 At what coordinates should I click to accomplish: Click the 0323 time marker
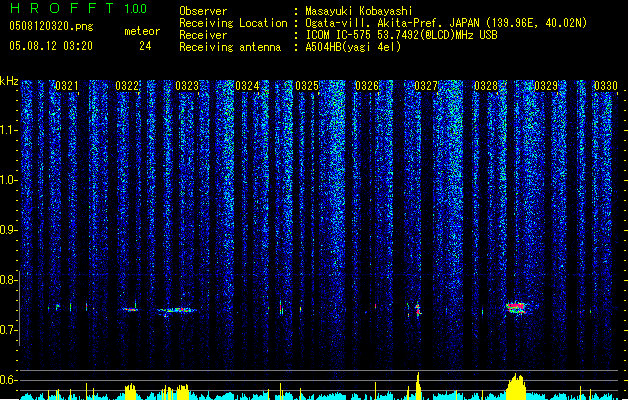187,86
